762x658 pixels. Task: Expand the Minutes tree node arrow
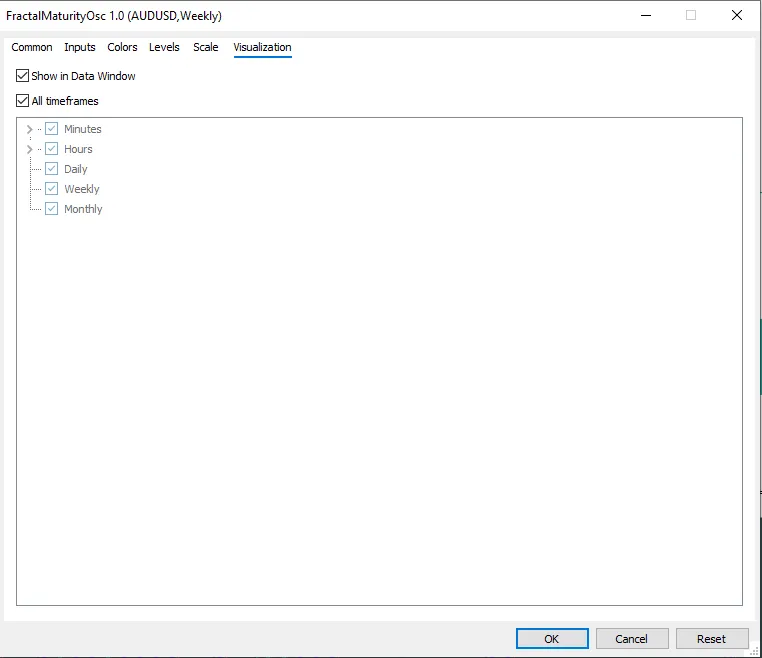[29, 129]
